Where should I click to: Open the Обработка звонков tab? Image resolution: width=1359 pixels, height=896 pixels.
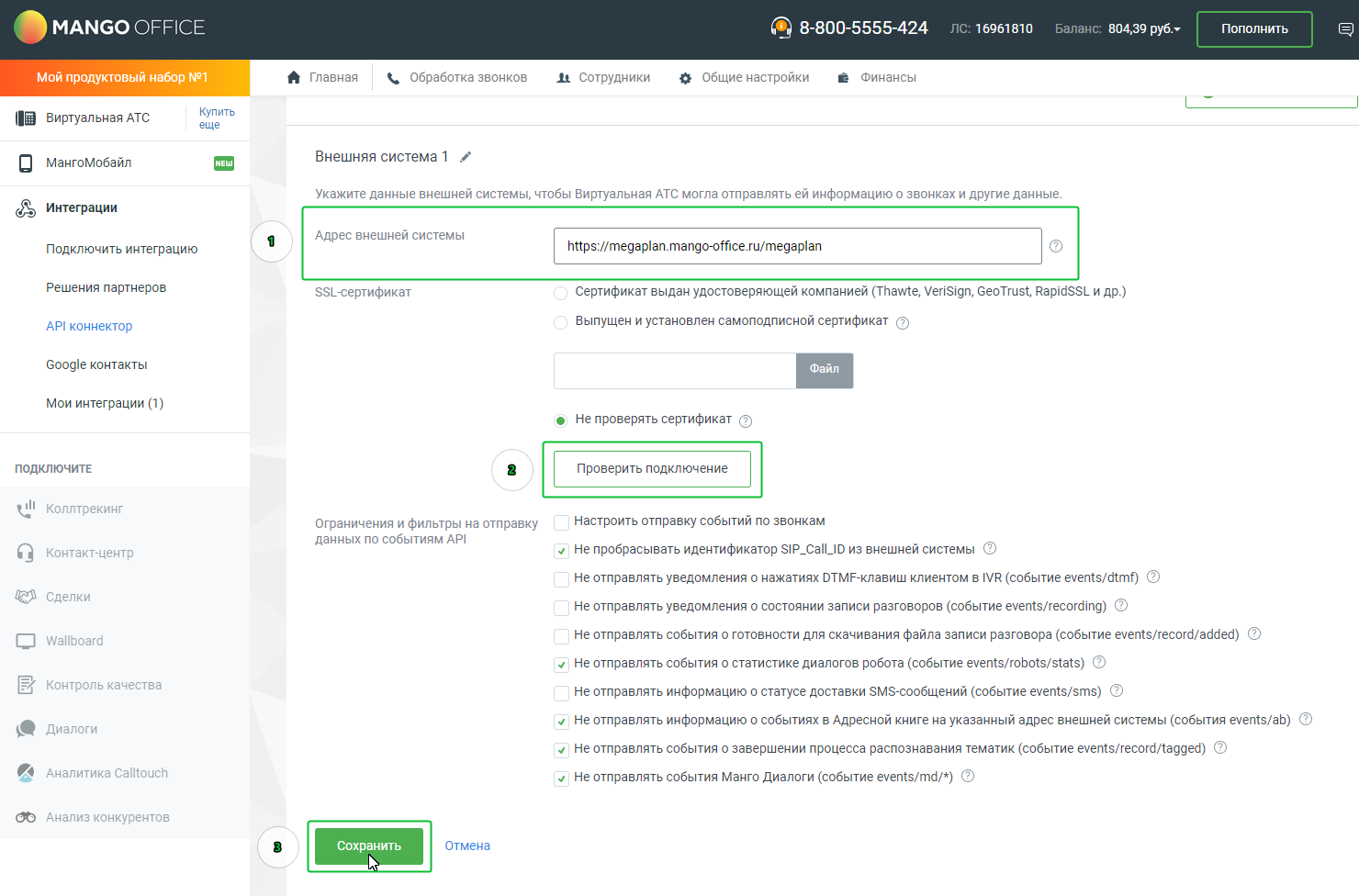click(457, 77)
